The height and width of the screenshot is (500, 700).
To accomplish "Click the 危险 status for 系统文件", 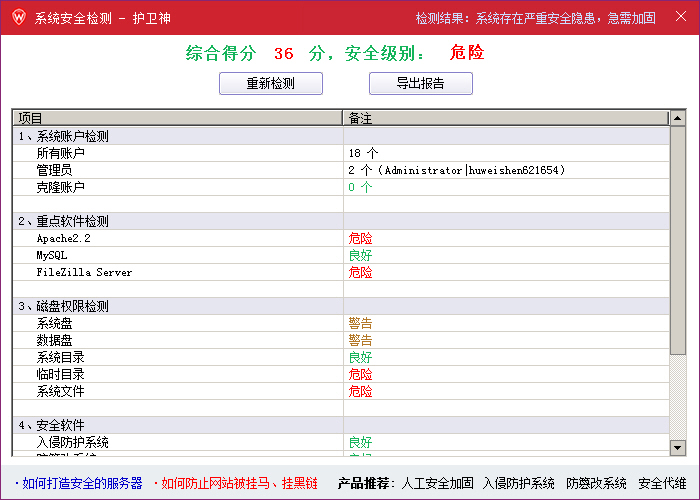I will tap(360, 391).
